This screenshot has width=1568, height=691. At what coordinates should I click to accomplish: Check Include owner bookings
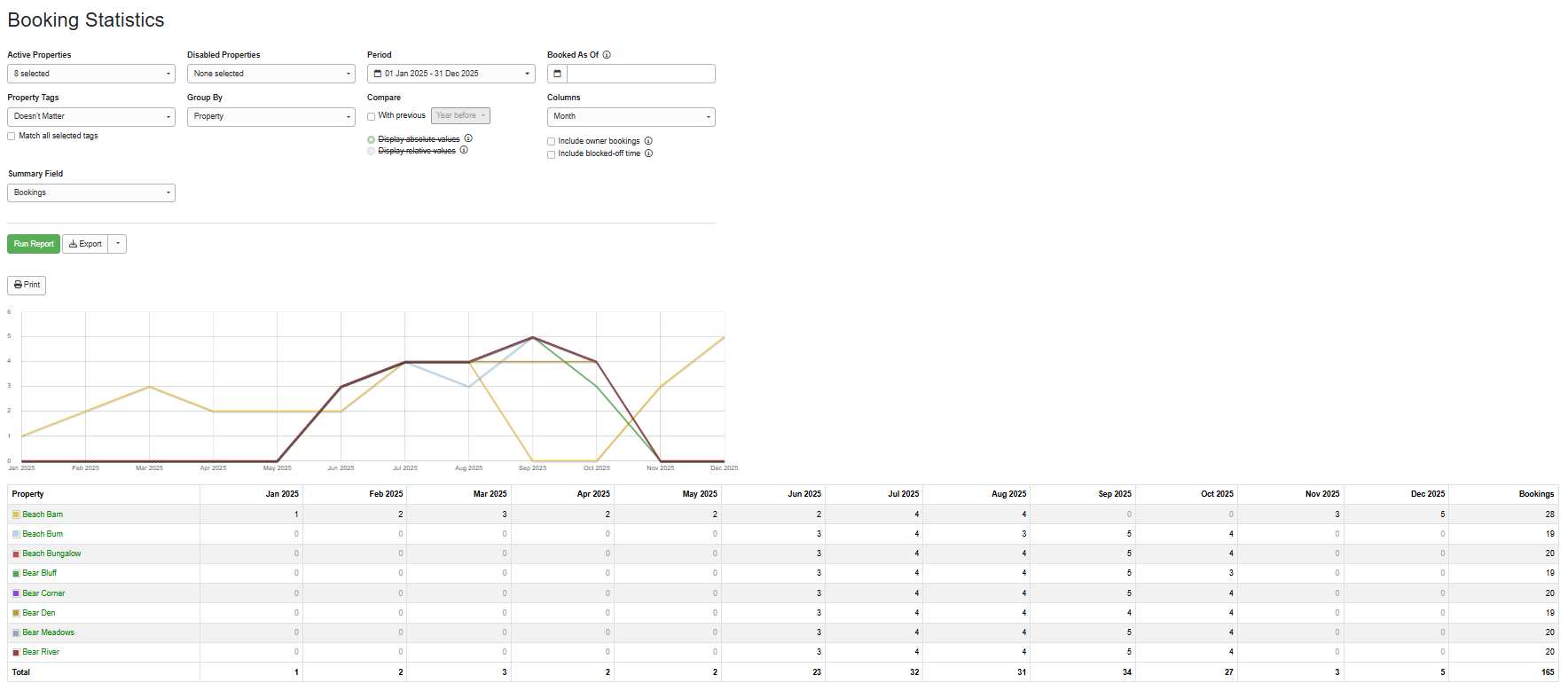click(x=552, y=142)
